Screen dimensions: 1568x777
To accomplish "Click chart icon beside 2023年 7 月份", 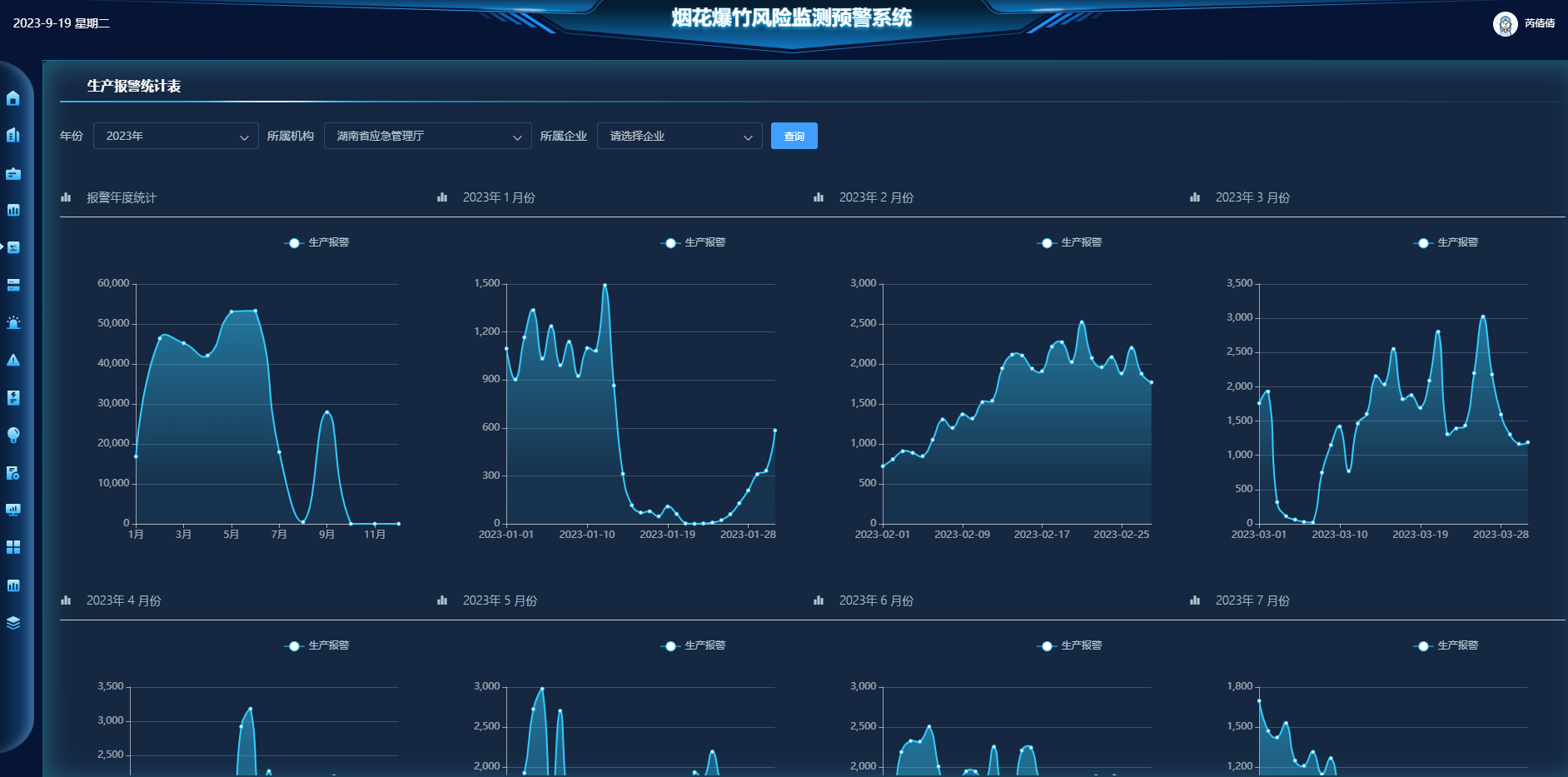I will point(1195,600).
